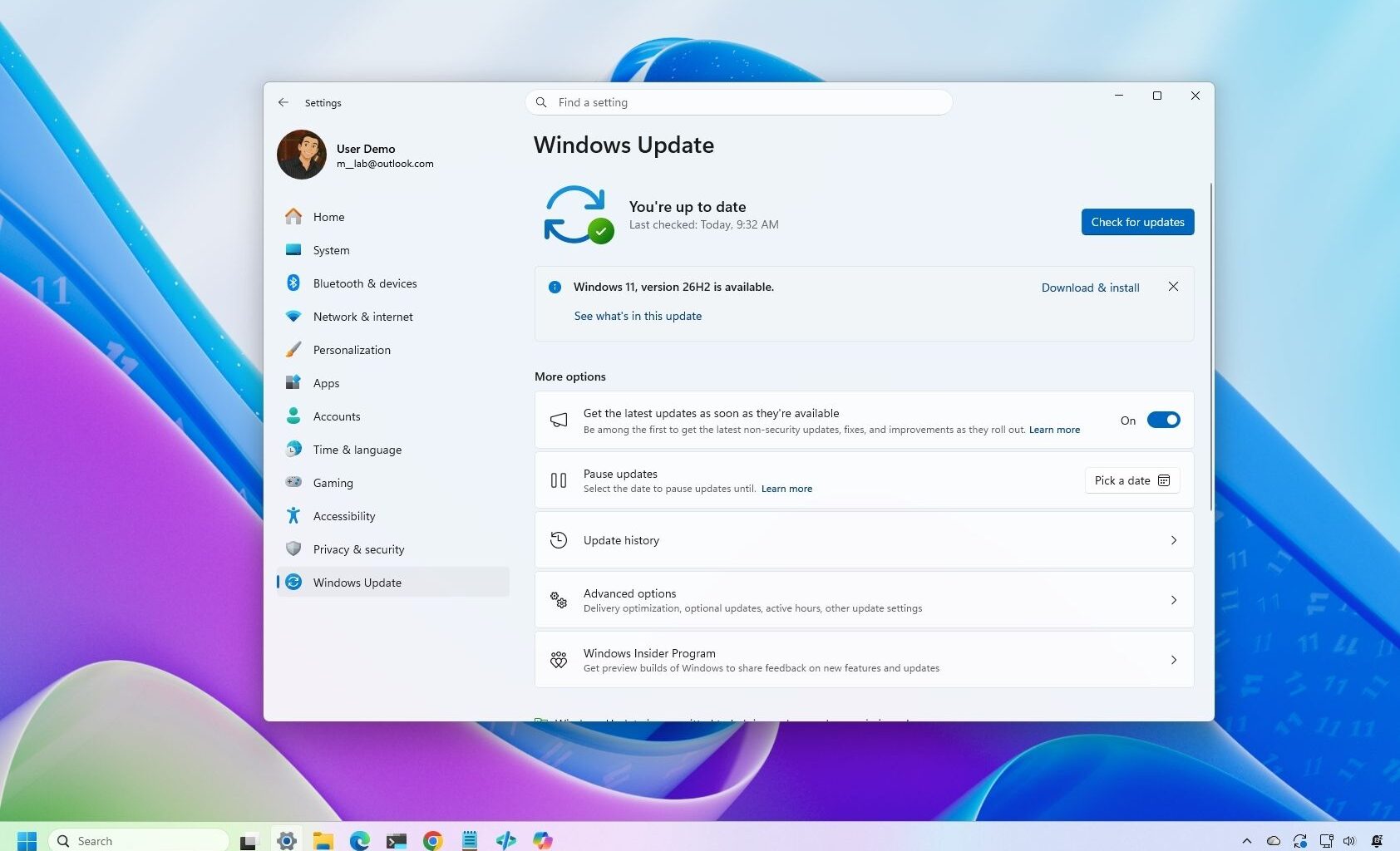Click the Accounts person icon

[x=293, y=416]
